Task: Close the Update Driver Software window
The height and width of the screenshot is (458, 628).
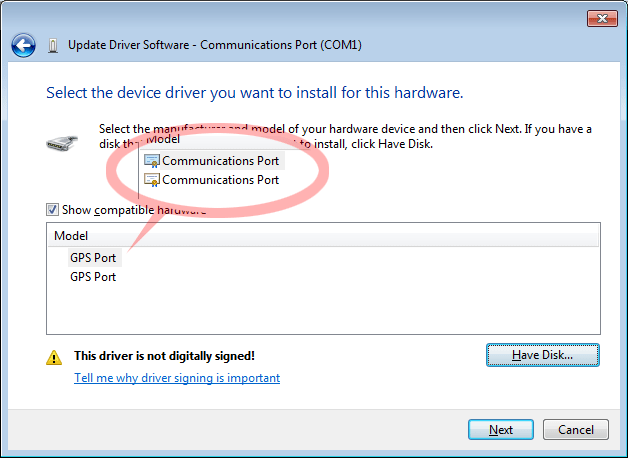Action: (x=600, y=18)
